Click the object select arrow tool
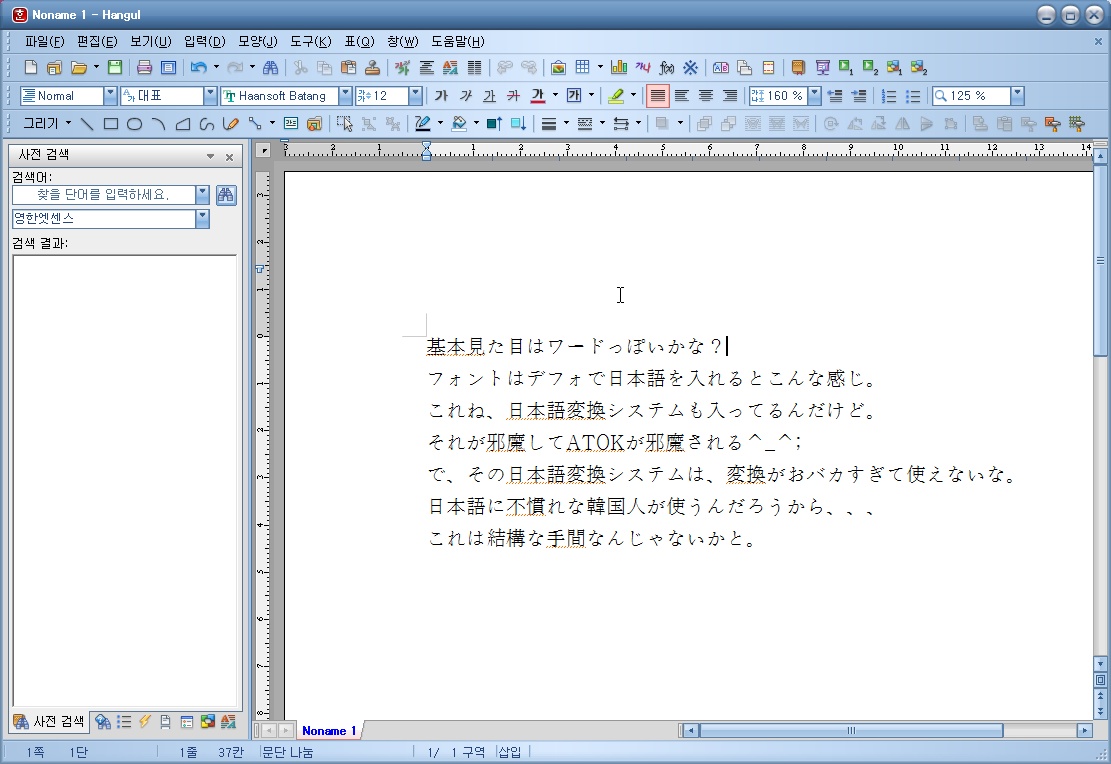The width and height of the screenshot is (1111, 764). click(x=344, y=124)
